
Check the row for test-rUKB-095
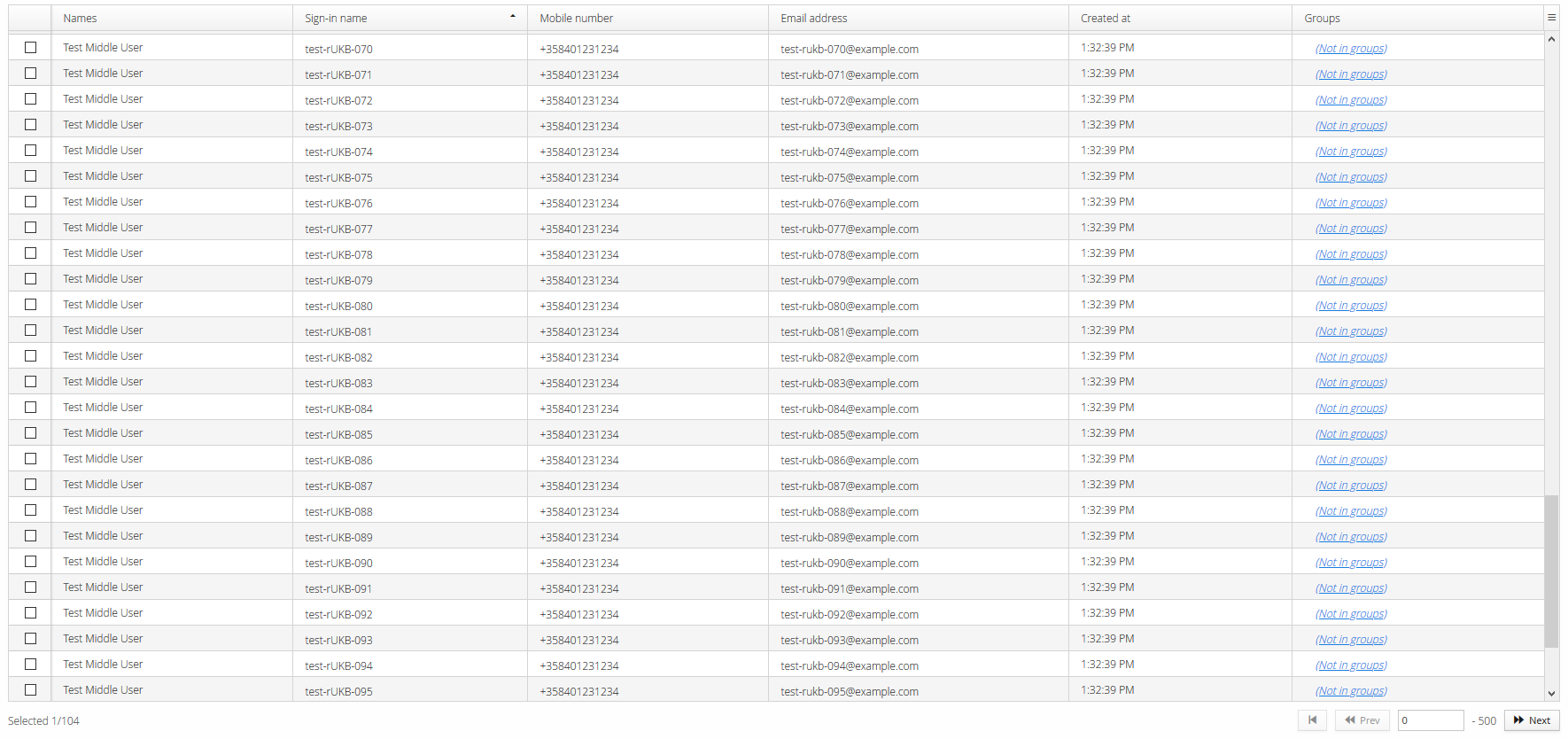coord(31,690)
